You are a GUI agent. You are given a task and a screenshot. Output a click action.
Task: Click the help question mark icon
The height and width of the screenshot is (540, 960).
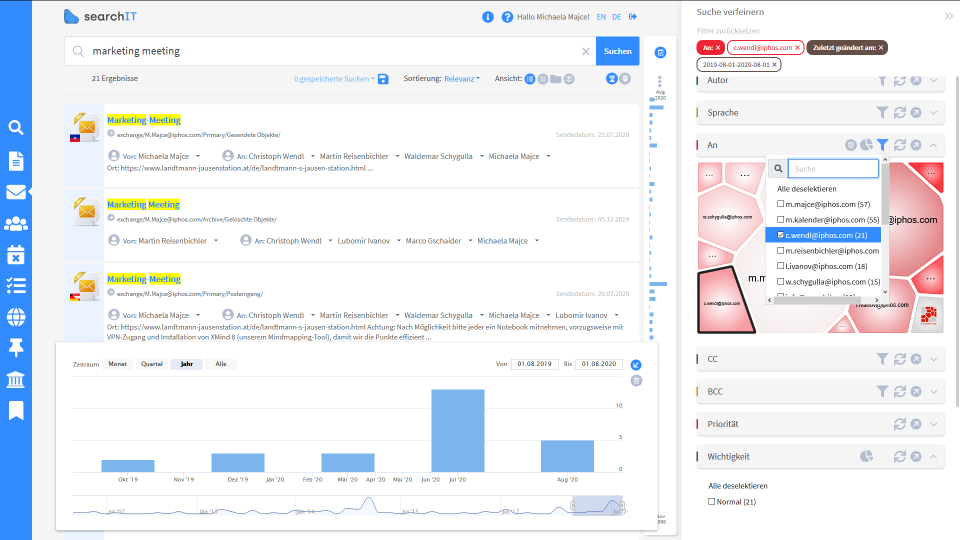pyautogui.click(x=507, y=17)
